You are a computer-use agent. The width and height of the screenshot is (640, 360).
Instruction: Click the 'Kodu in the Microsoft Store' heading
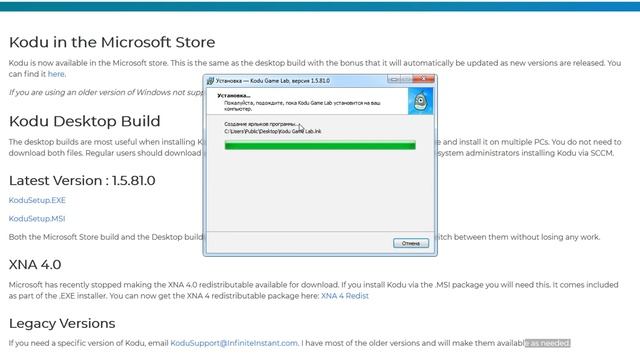coord(112,42)
